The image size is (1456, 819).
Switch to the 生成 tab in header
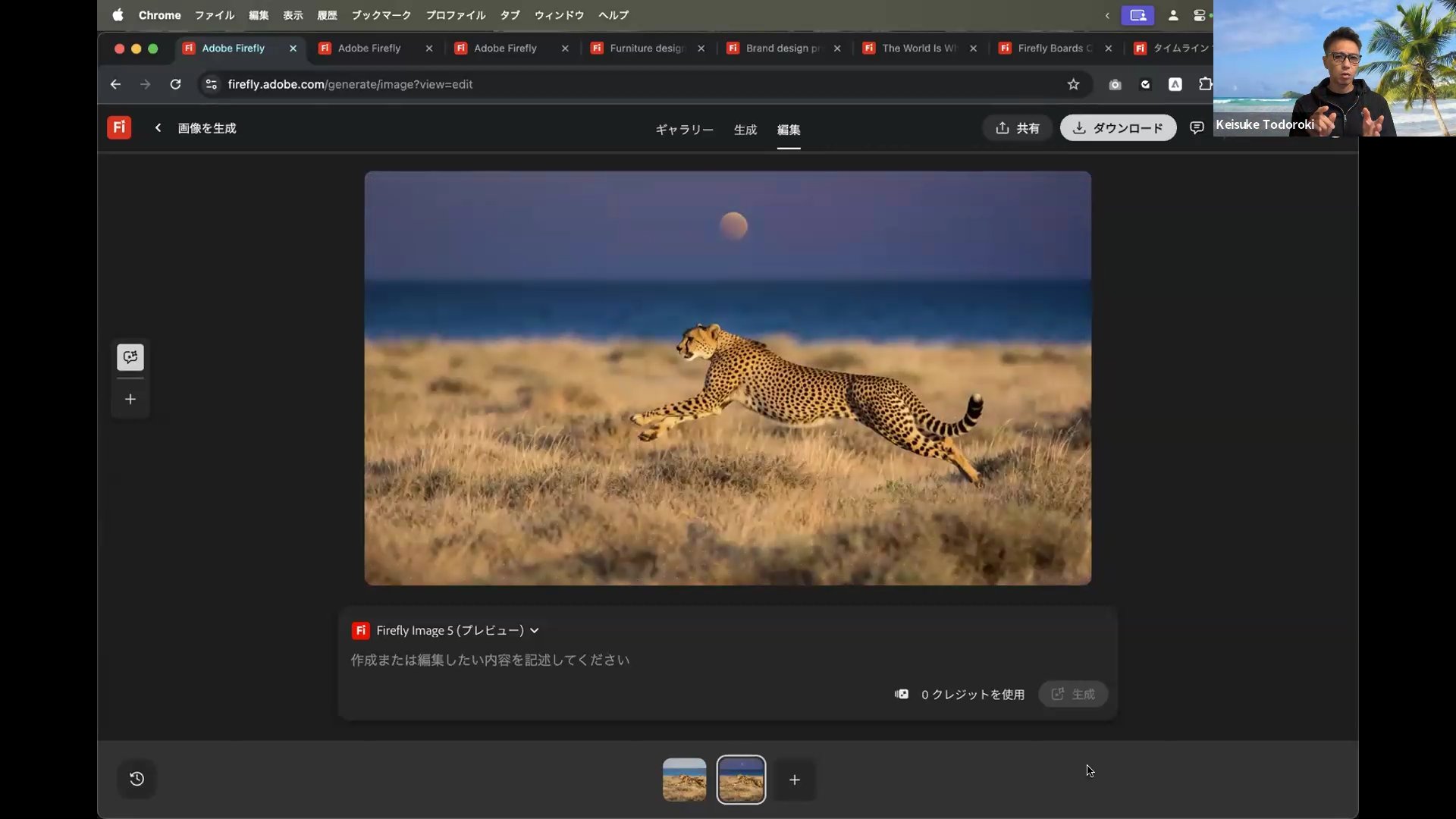pos(745,130)
